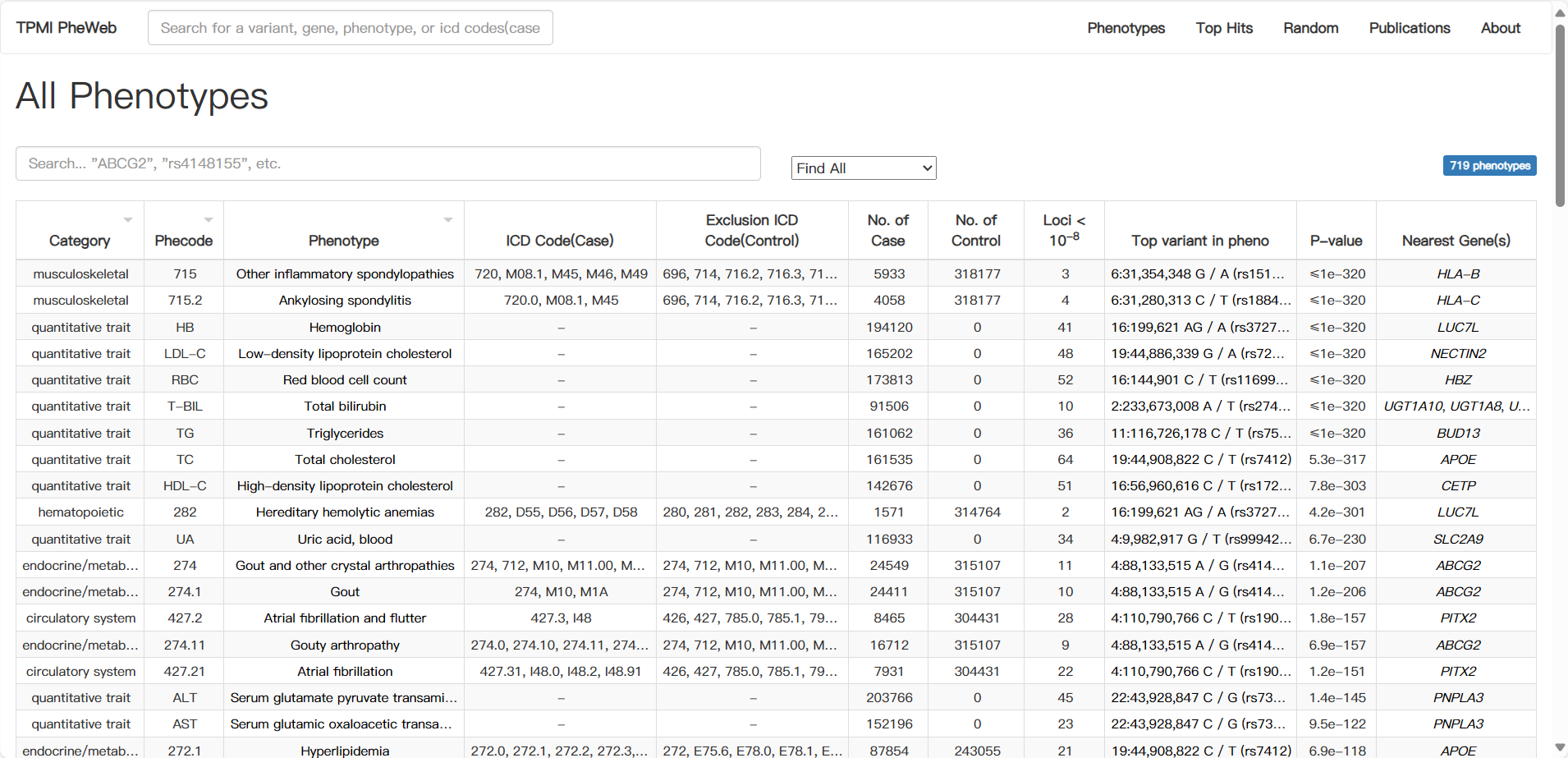Open the HBZ gene link
1568x758 pixels.
(x=1458, y=379)
